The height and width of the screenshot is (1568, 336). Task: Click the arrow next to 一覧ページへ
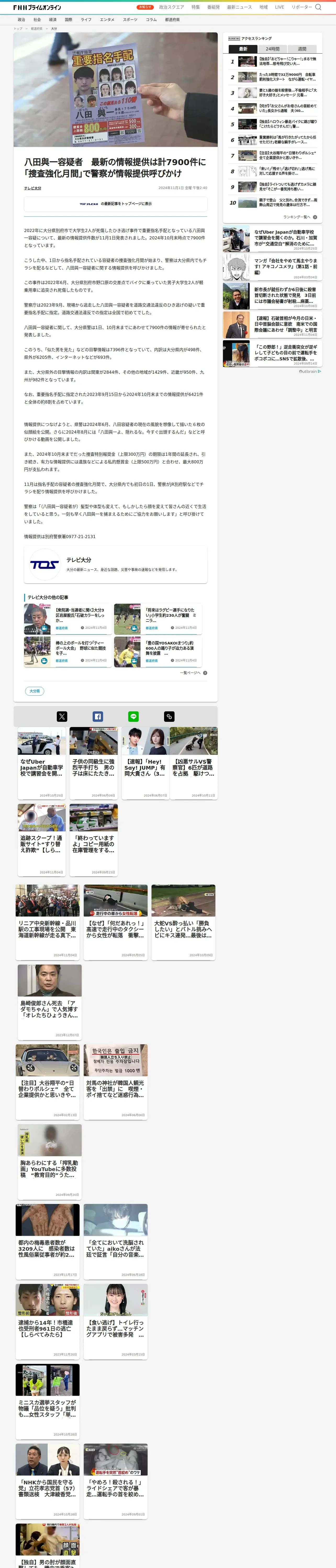(205, 673)
